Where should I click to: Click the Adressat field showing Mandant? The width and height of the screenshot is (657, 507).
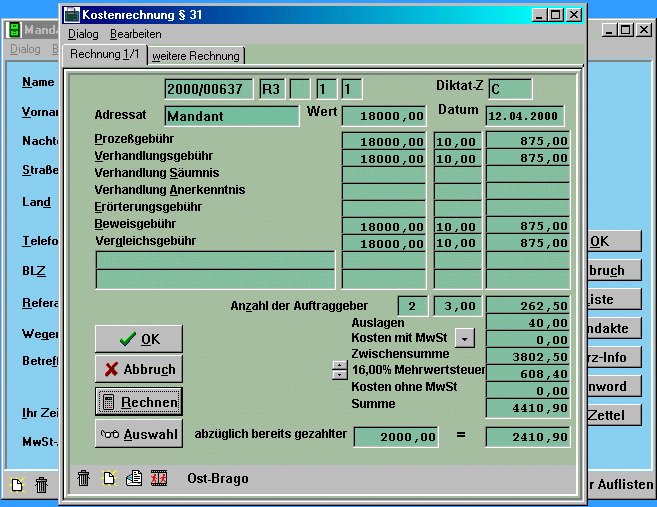[x=231, y=116]
